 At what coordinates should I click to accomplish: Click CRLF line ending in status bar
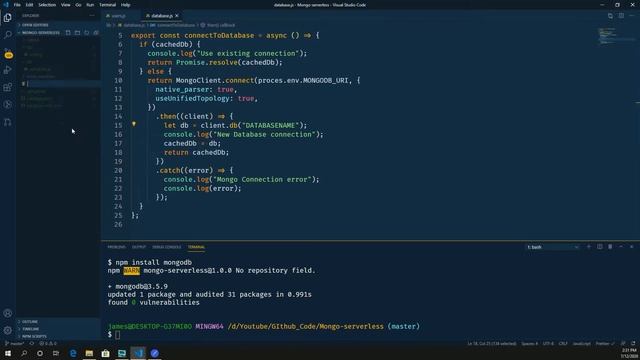pyautogui.click(x=563, y=344)
